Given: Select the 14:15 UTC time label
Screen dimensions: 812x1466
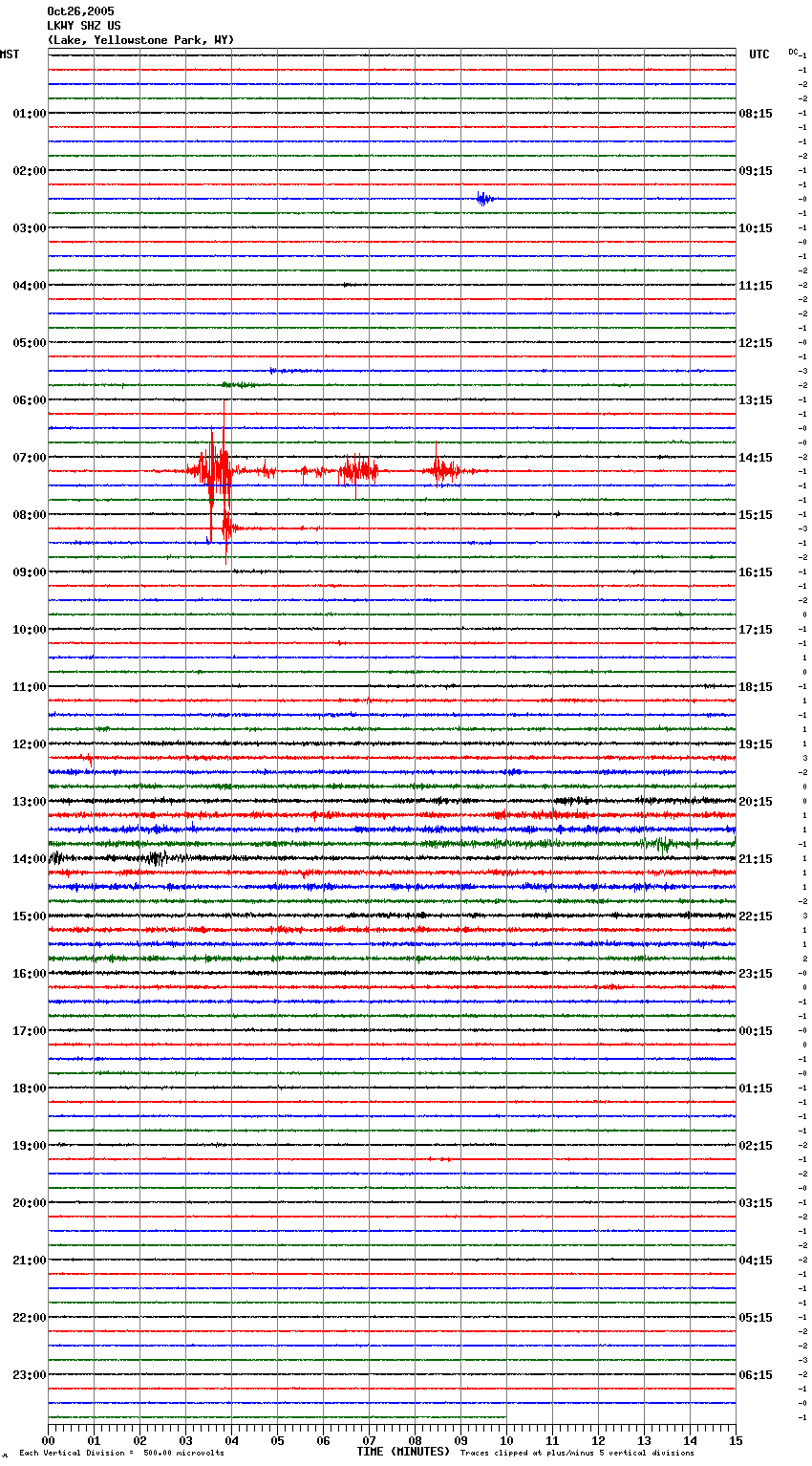Looking at the screenshot, I should (756, 458).
